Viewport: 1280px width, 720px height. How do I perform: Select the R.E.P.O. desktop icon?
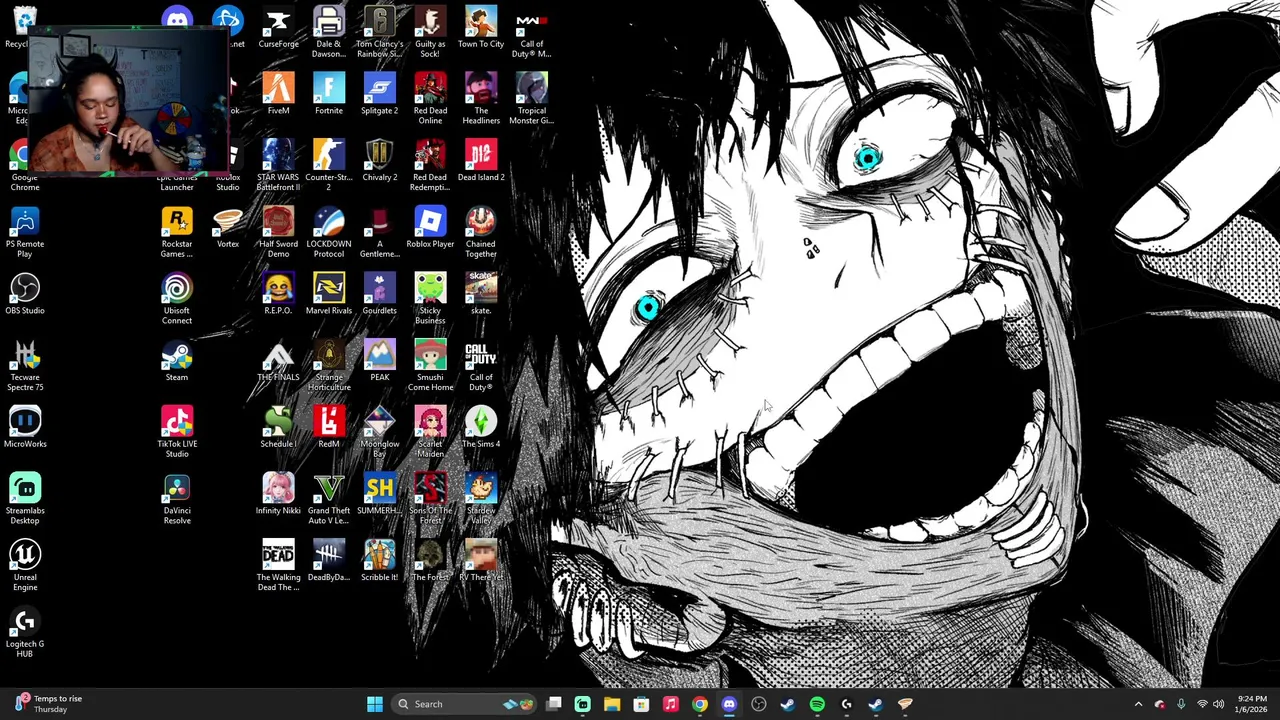[278, 295]
